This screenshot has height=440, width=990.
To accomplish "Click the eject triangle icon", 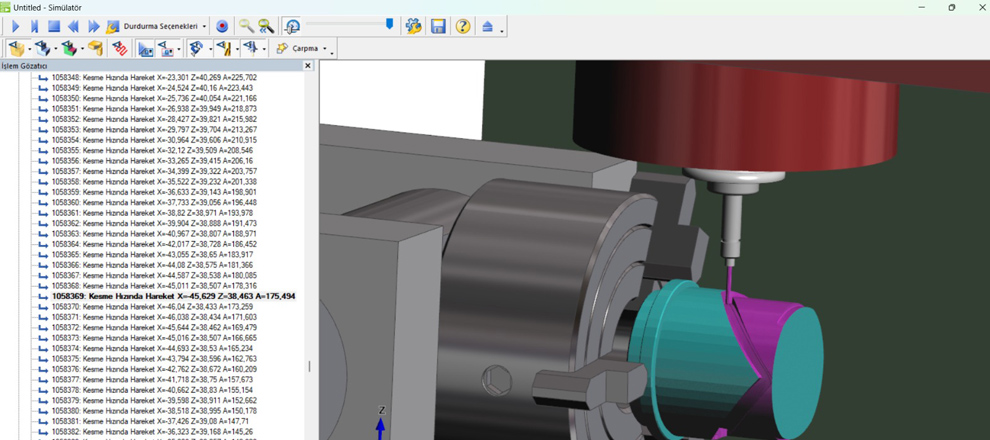I will (487, 26).
